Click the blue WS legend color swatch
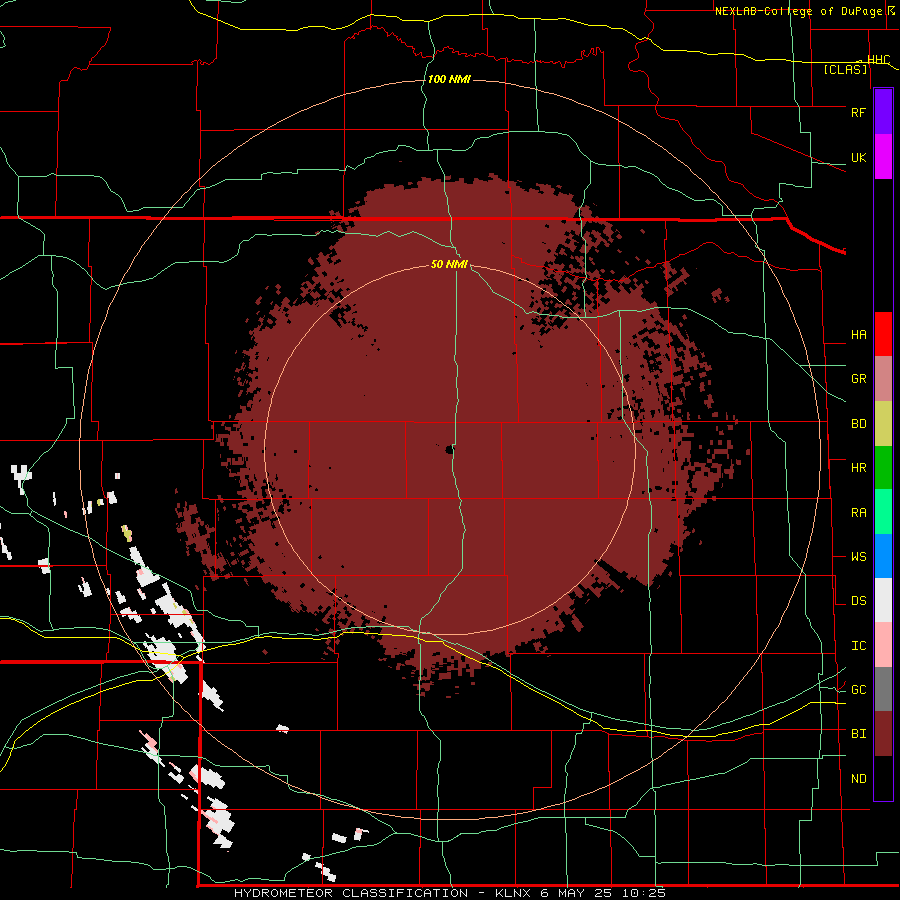This screenshot has width=900, height=900. [x=883, y=556]
